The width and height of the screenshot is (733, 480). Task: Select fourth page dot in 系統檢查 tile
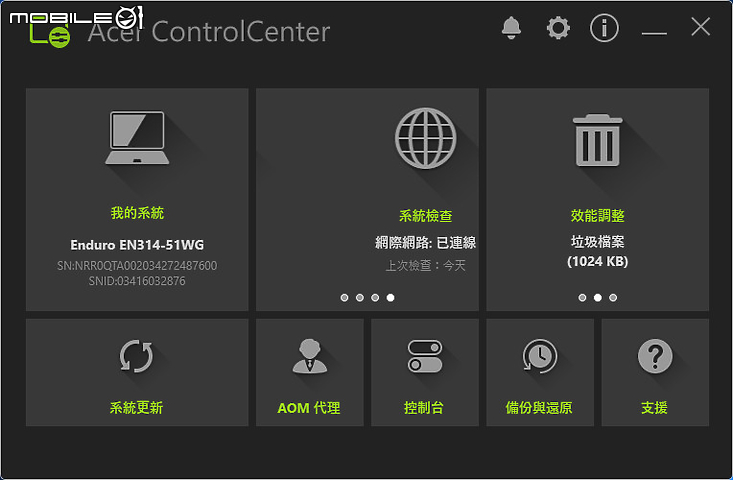point(390,298)
